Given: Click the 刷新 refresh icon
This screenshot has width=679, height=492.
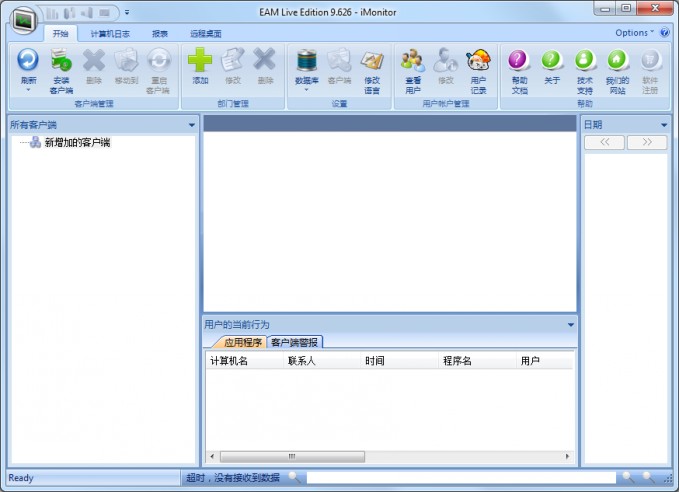Looking at the screenshot, I should tap(28, 60).
